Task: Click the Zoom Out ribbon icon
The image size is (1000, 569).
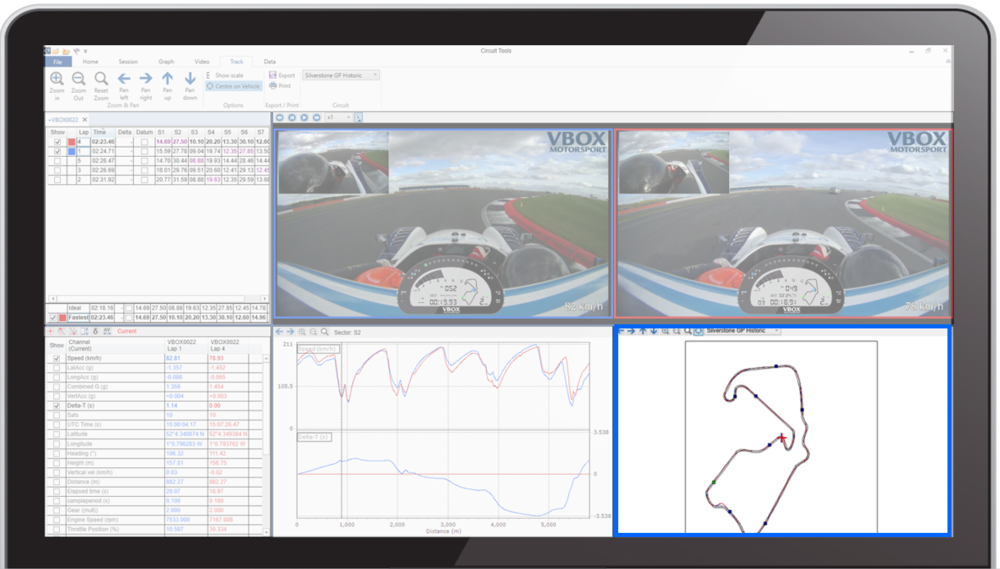Action: click(x=78, y=79)
